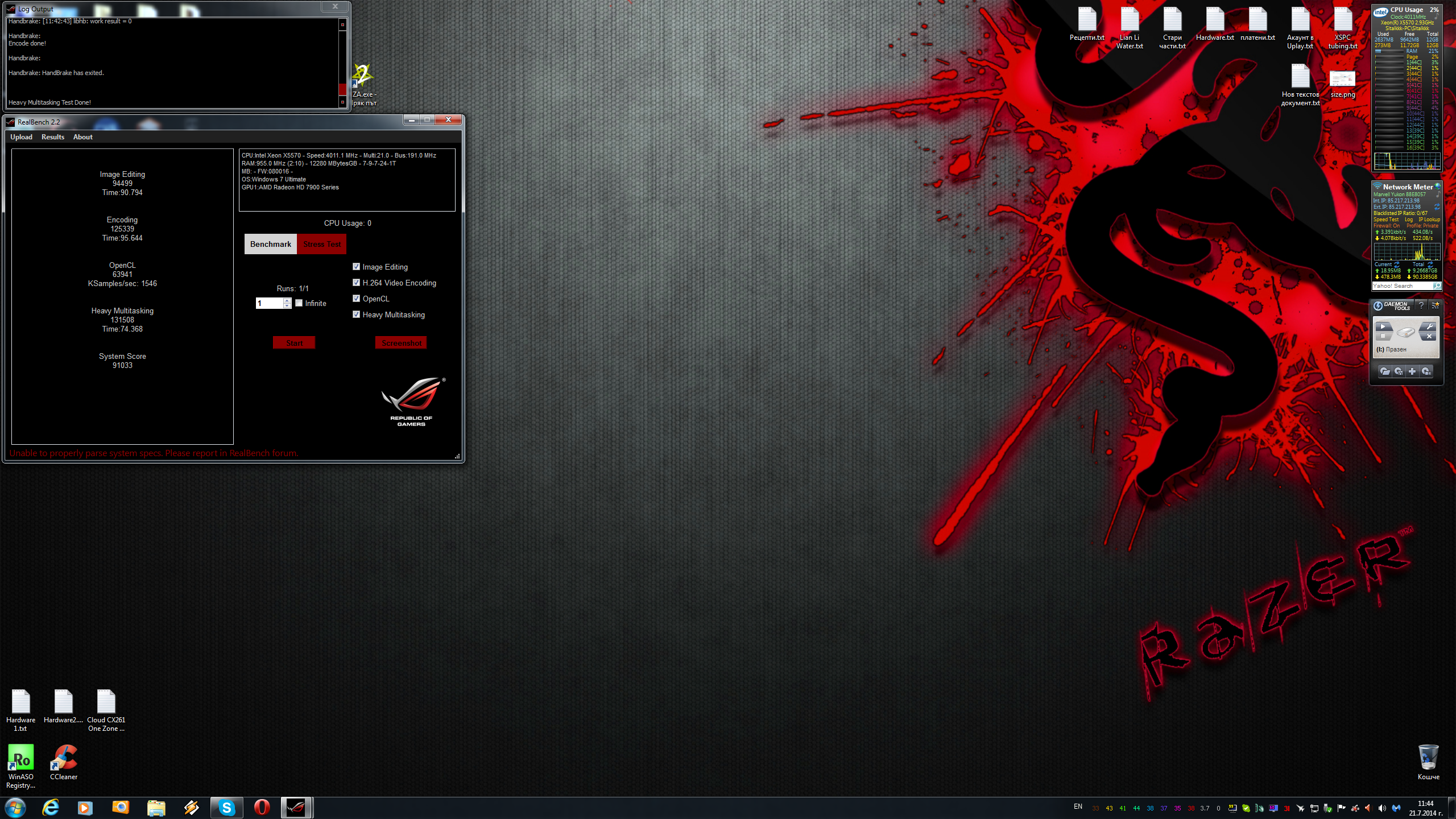Click Daemon Tools open image folder icon
Viewport: 1456px width, 819px height.
click(x=1385, y=371)
